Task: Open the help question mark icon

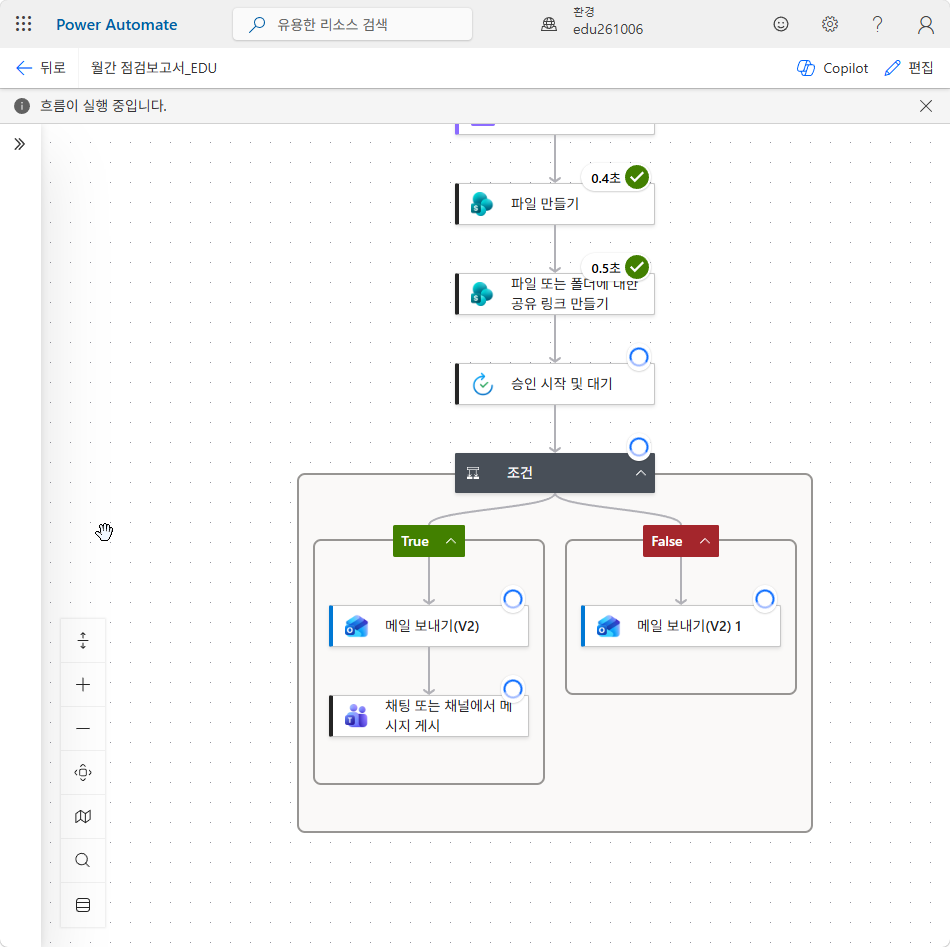Action: (x=877, y=24)
